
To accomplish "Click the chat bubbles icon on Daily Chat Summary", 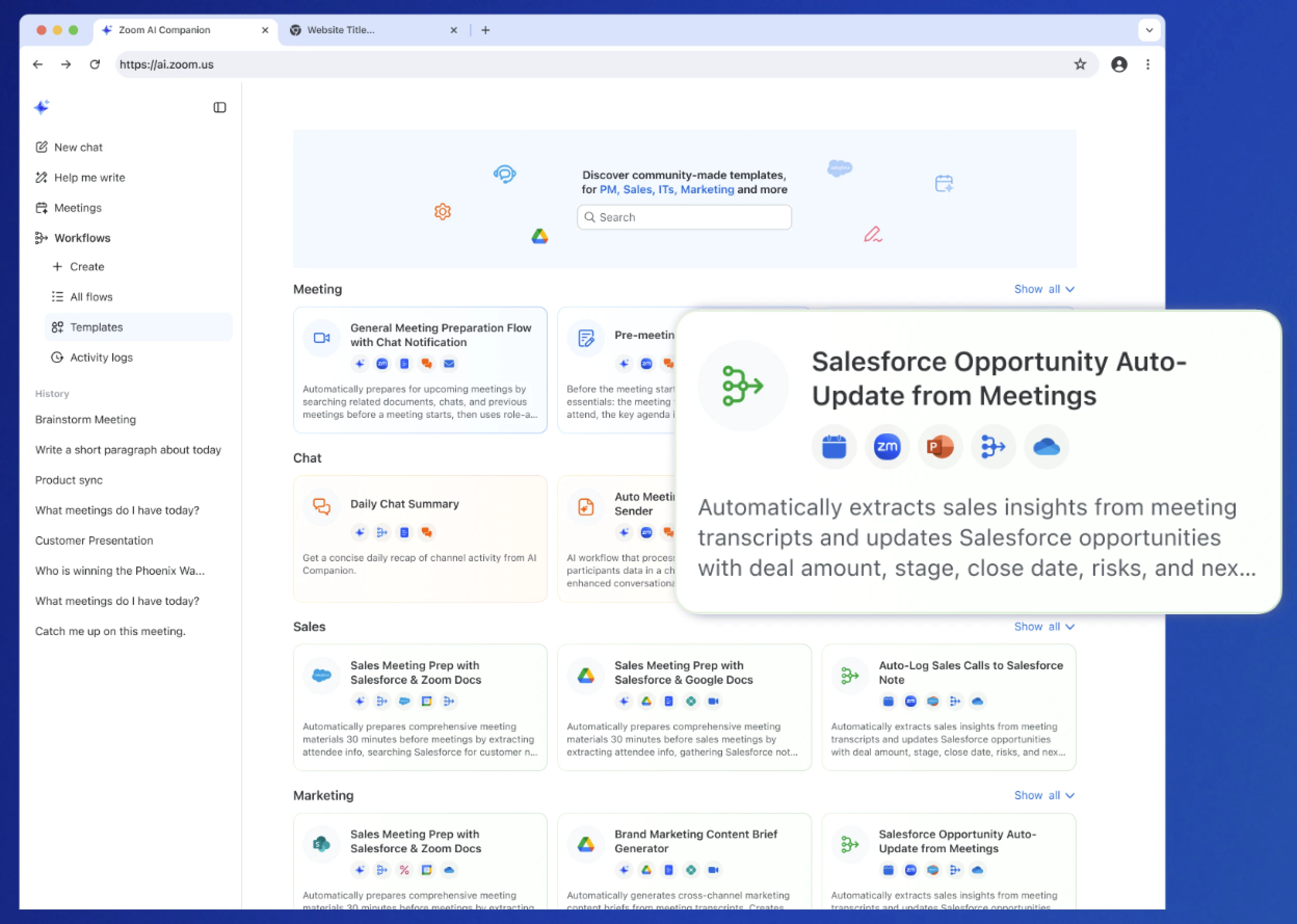I will pyautogui.click(x=322, y=506).
